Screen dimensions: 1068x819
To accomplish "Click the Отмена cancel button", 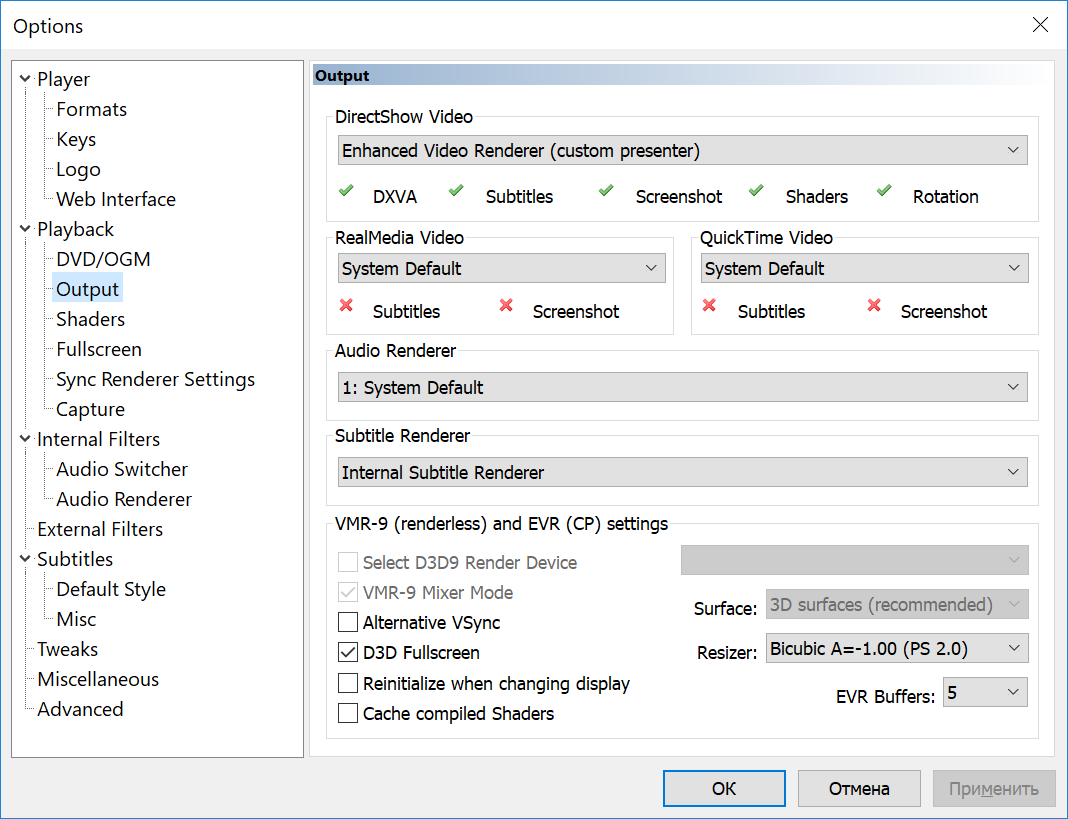I will pyautogui.click(x=858, y=788).
